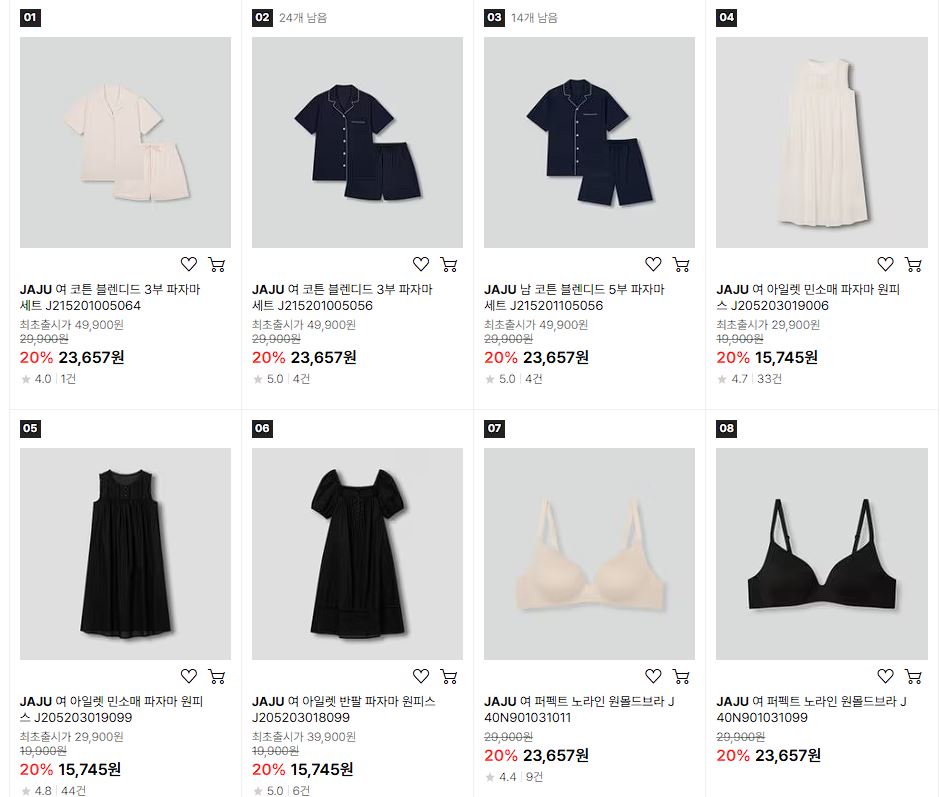Add short-sleeve black dress 06 to cart
940x797 pixels.
[x=448, y=676]
